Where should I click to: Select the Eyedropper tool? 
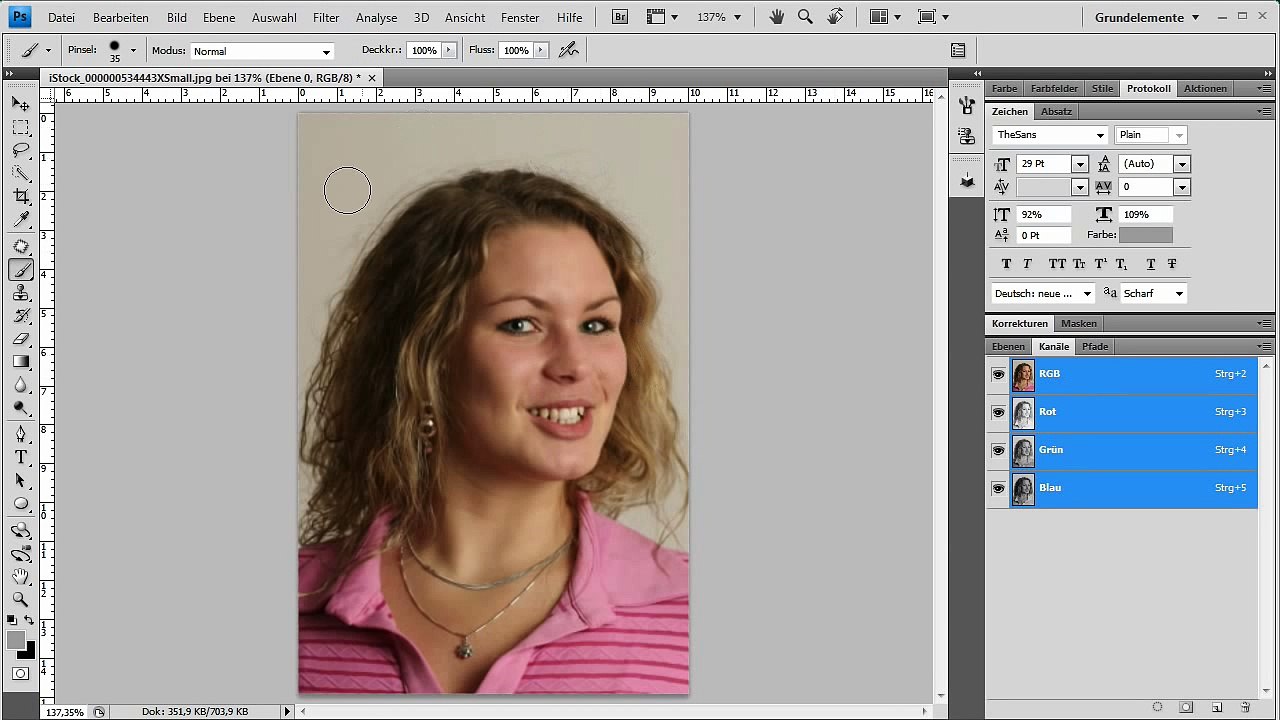point(21,219)
